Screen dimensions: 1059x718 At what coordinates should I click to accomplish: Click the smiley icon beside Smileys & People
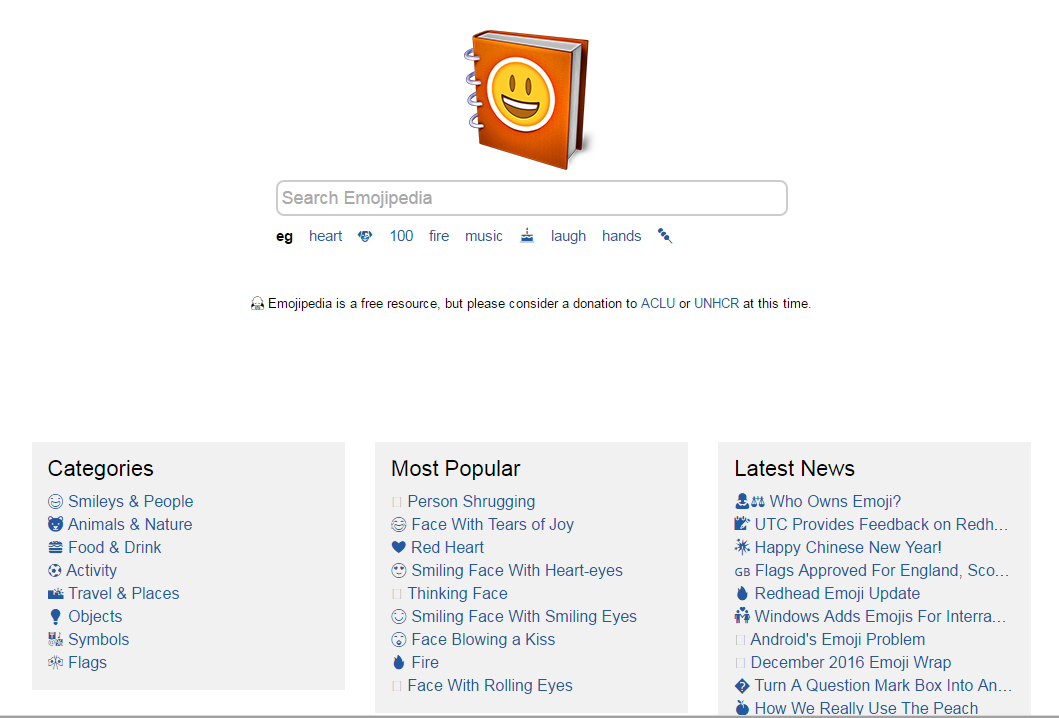pos(55,502)
